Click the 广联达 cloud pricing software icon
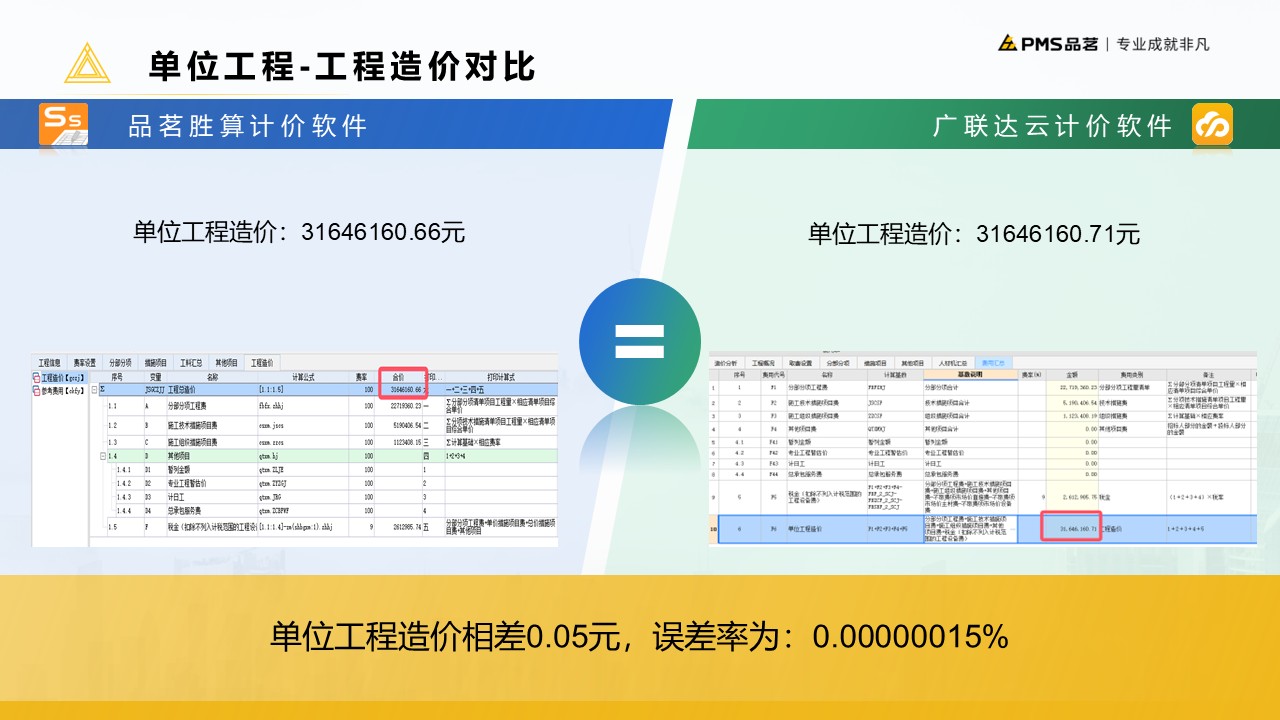Screen dimensions: 1280x720 (1212, 124)
